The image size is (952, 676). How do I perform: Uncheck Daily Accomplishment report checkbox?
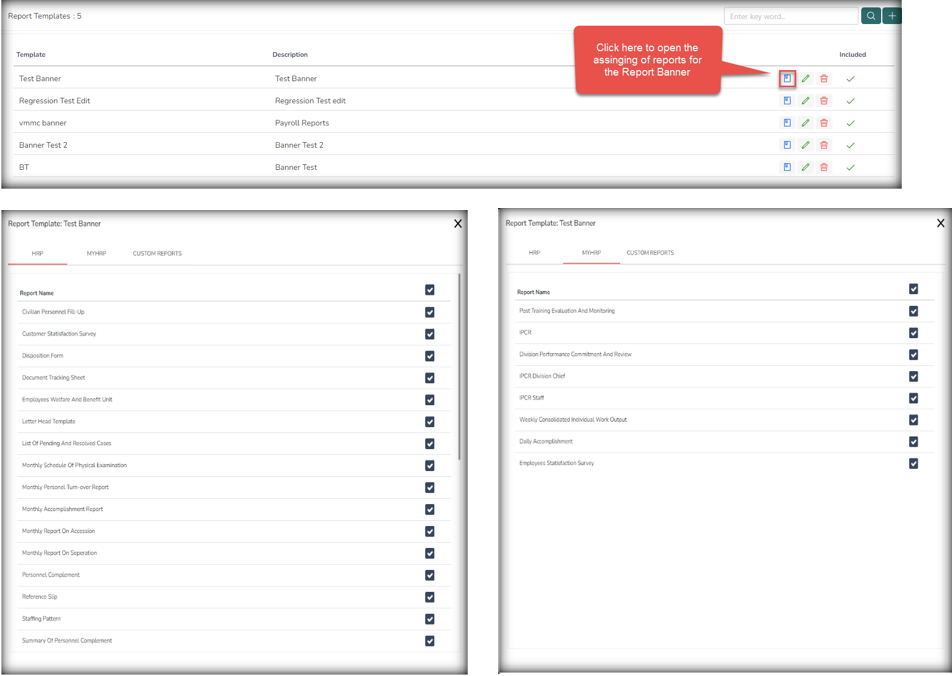(913, 442)
